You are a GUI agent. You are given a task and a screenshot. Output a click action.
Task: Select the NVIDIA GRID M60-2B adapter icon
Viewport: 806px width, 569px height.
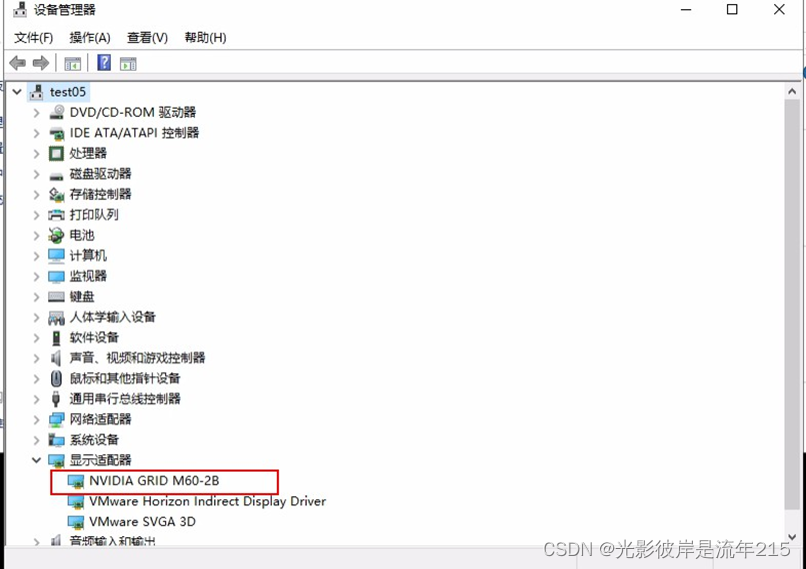[x=76, y=482]
